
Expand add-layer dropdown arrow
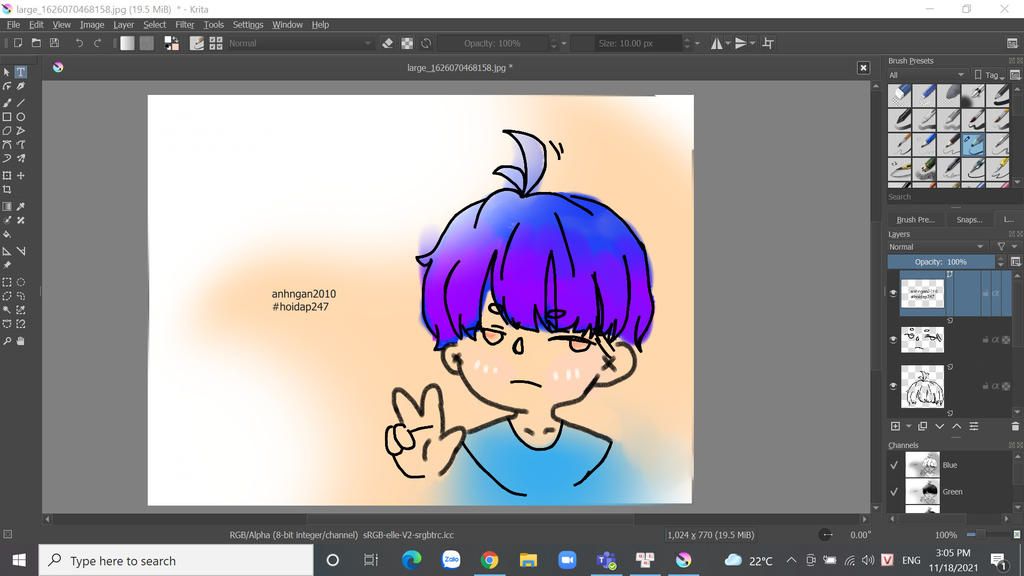908,426
